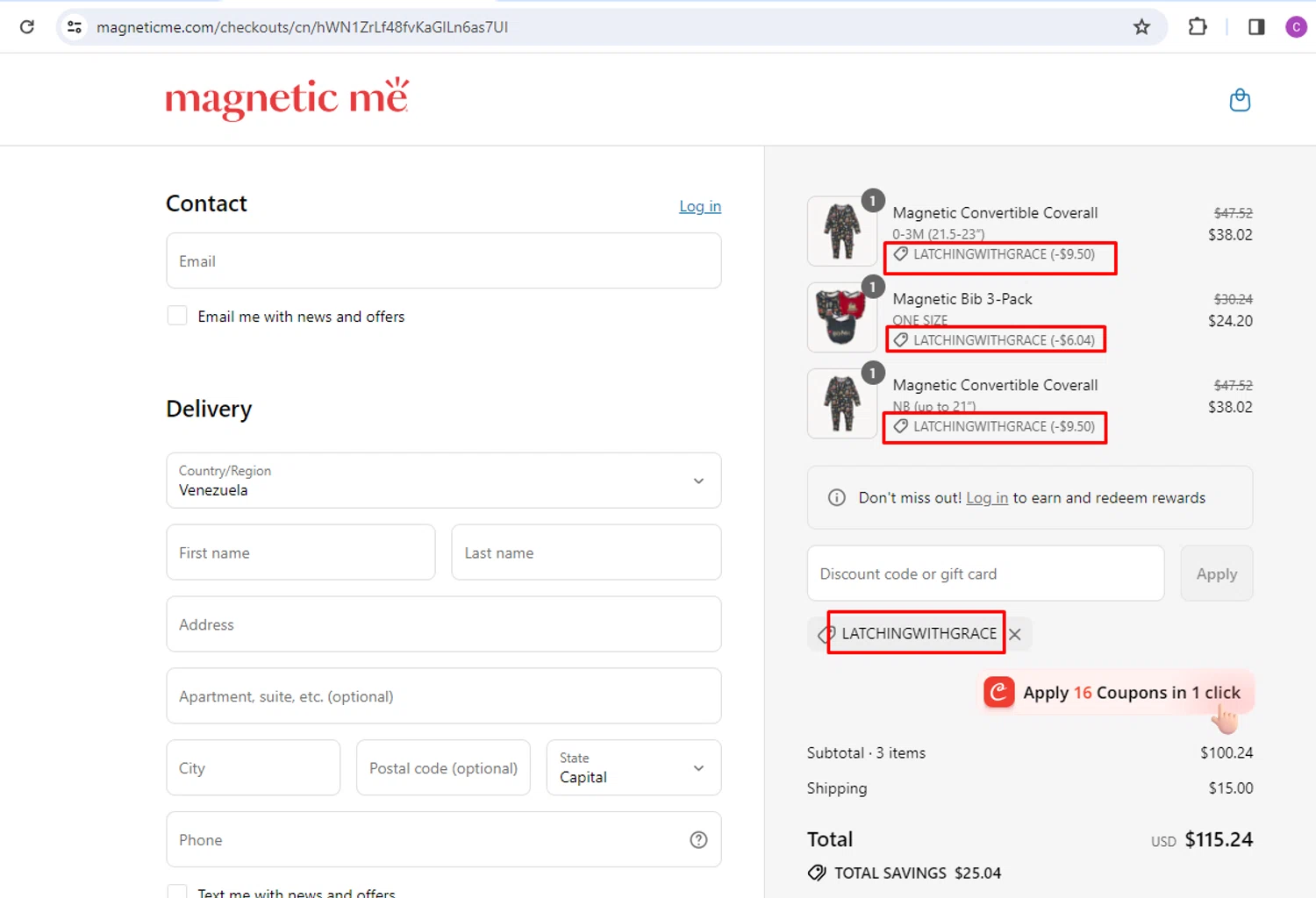Click the Magnetic Bib 3-Pack title
The width and height of the screenshot is (1316, 898).
(x=962, y=299)
